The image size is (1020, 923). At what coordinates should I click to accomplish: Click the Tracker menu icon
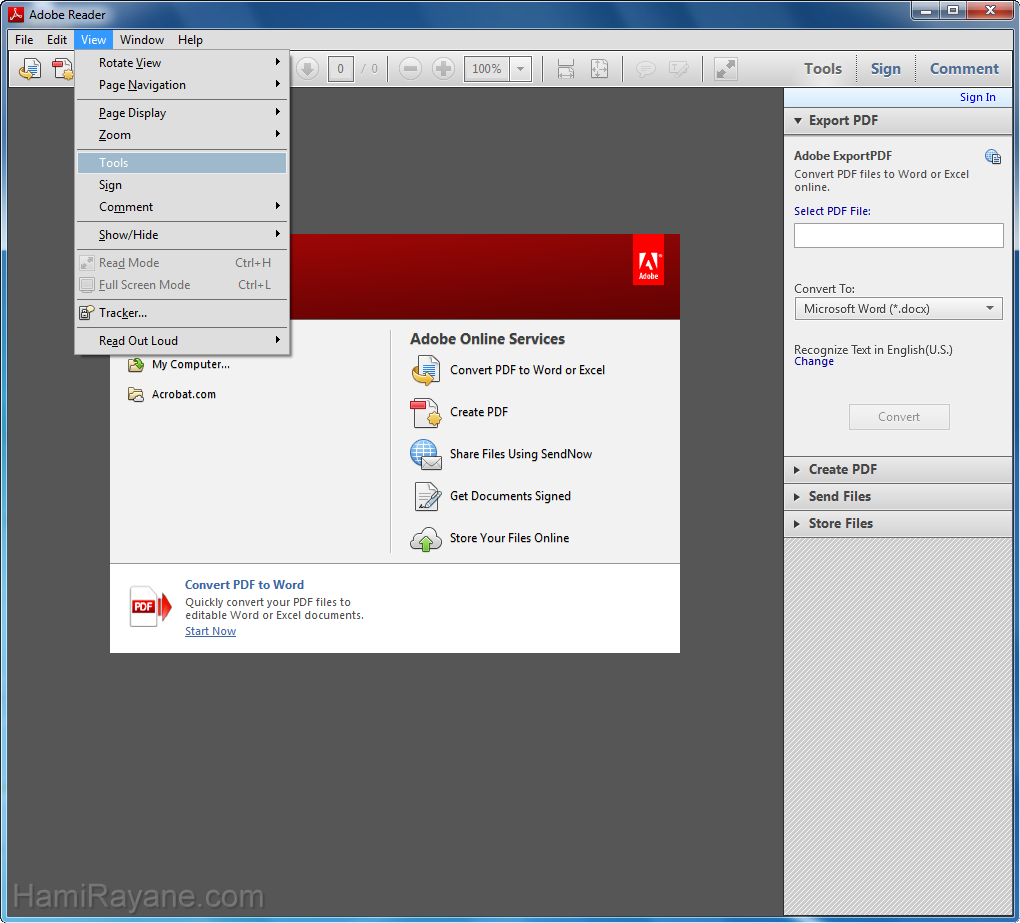click(87, 313)
